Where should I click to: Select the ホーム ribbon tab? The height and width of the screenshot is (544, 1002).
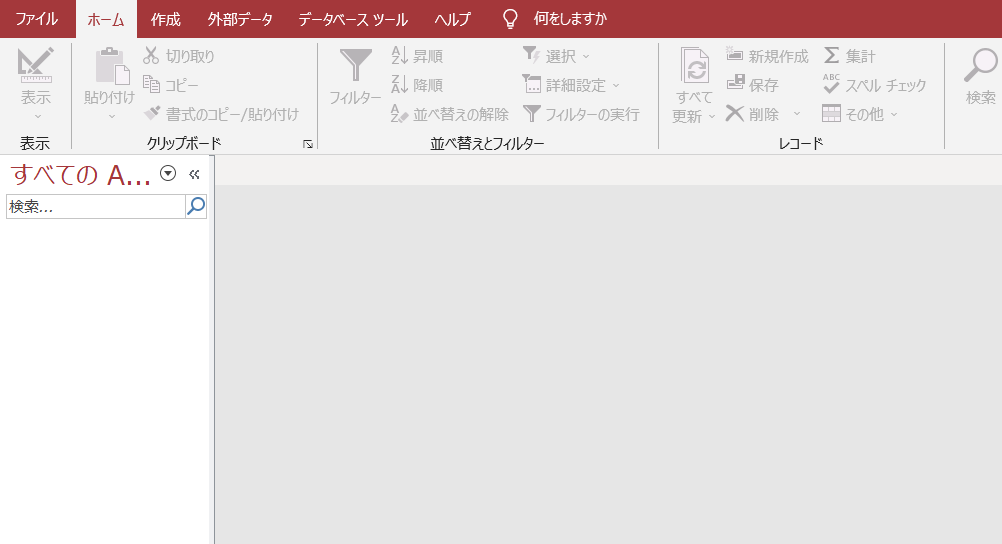106,19
